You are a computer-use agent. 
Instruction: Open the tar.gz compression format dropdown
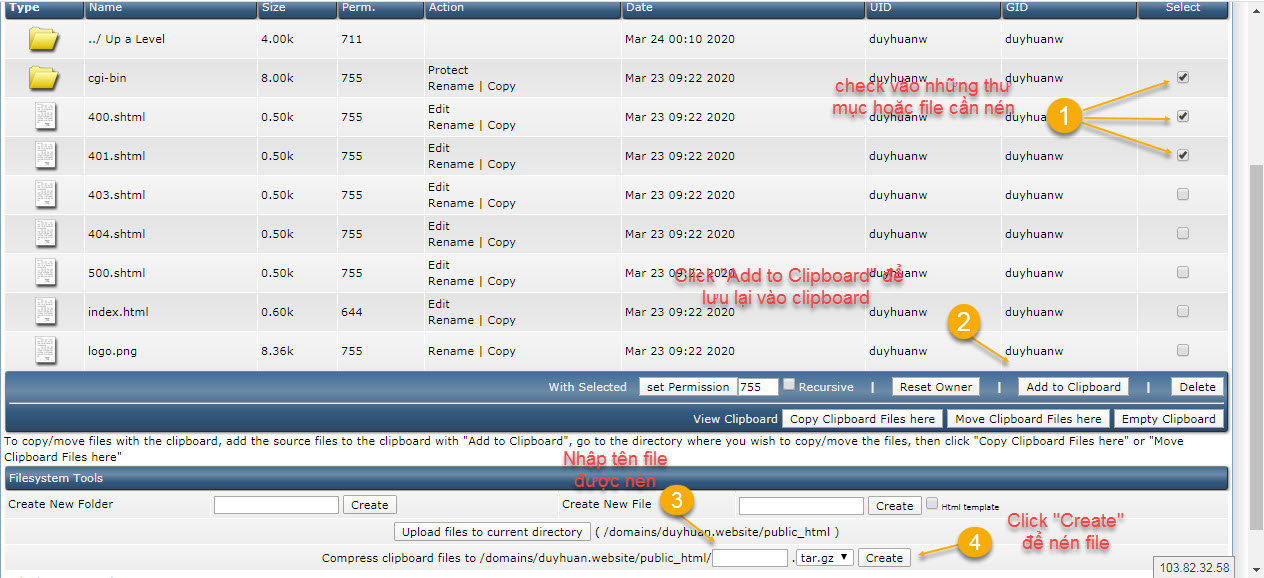click(825, 558)
